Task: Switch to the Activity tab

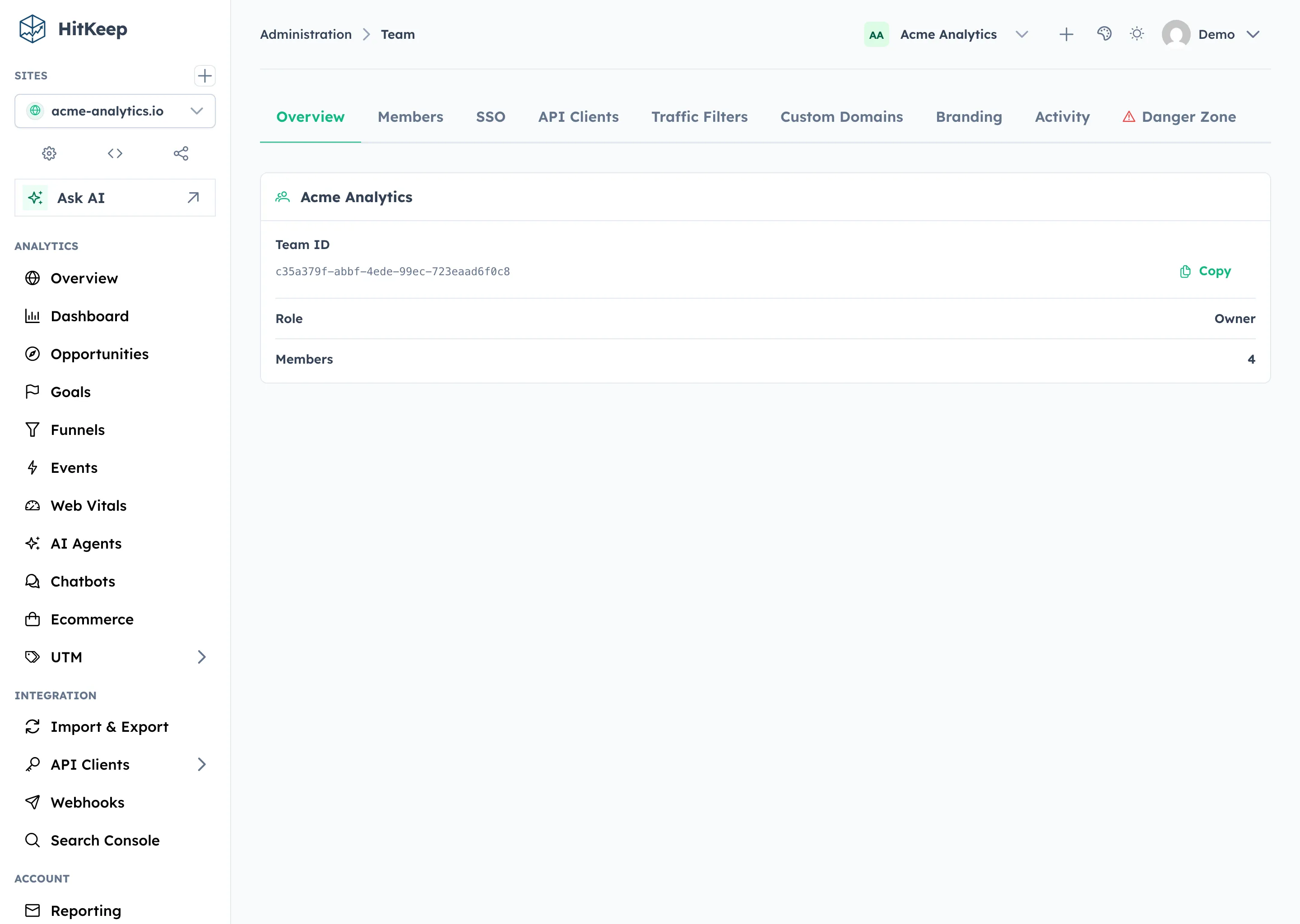Action: pos(1062,117)
